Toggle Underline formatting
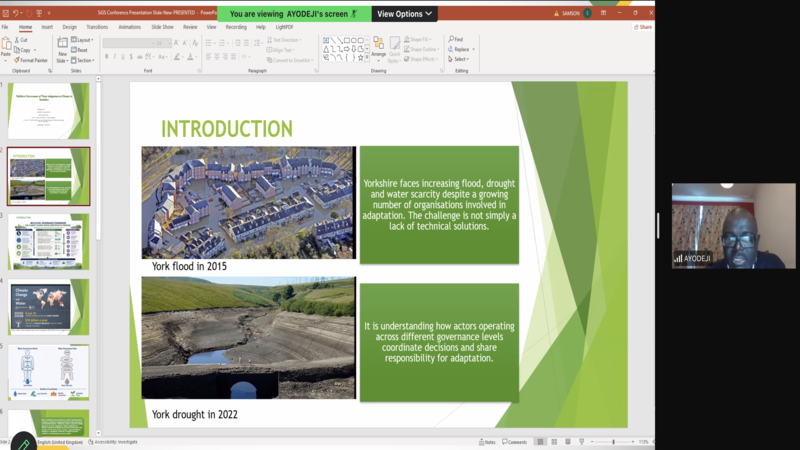This screenshot has width=800, height=450. pyautogui.click(x=123, y=57)
